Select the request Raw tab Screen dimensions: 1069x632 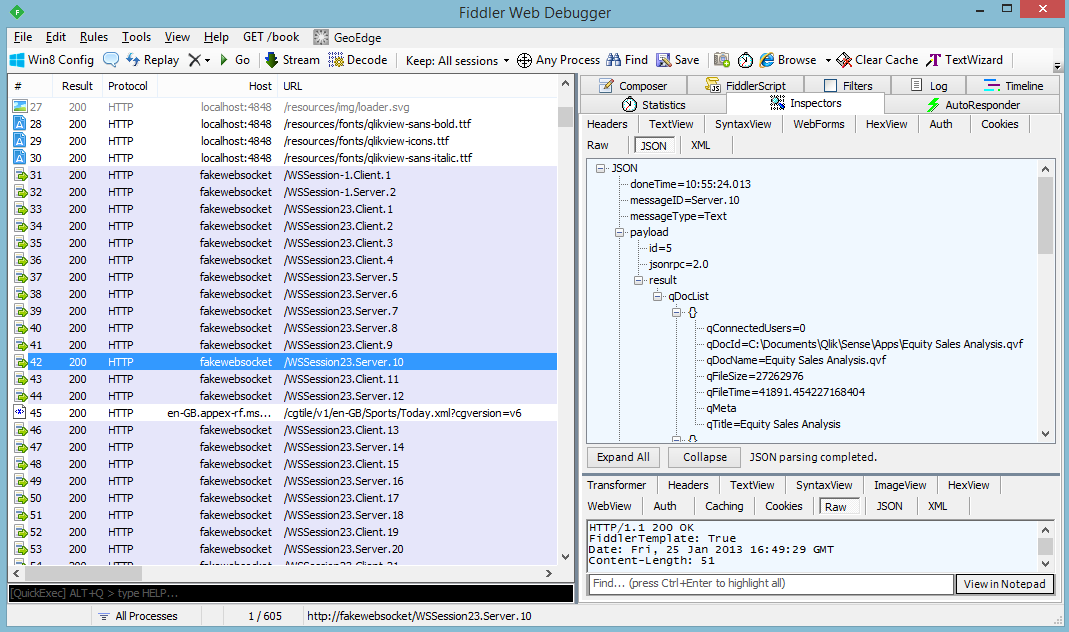[x=598, y=145]
